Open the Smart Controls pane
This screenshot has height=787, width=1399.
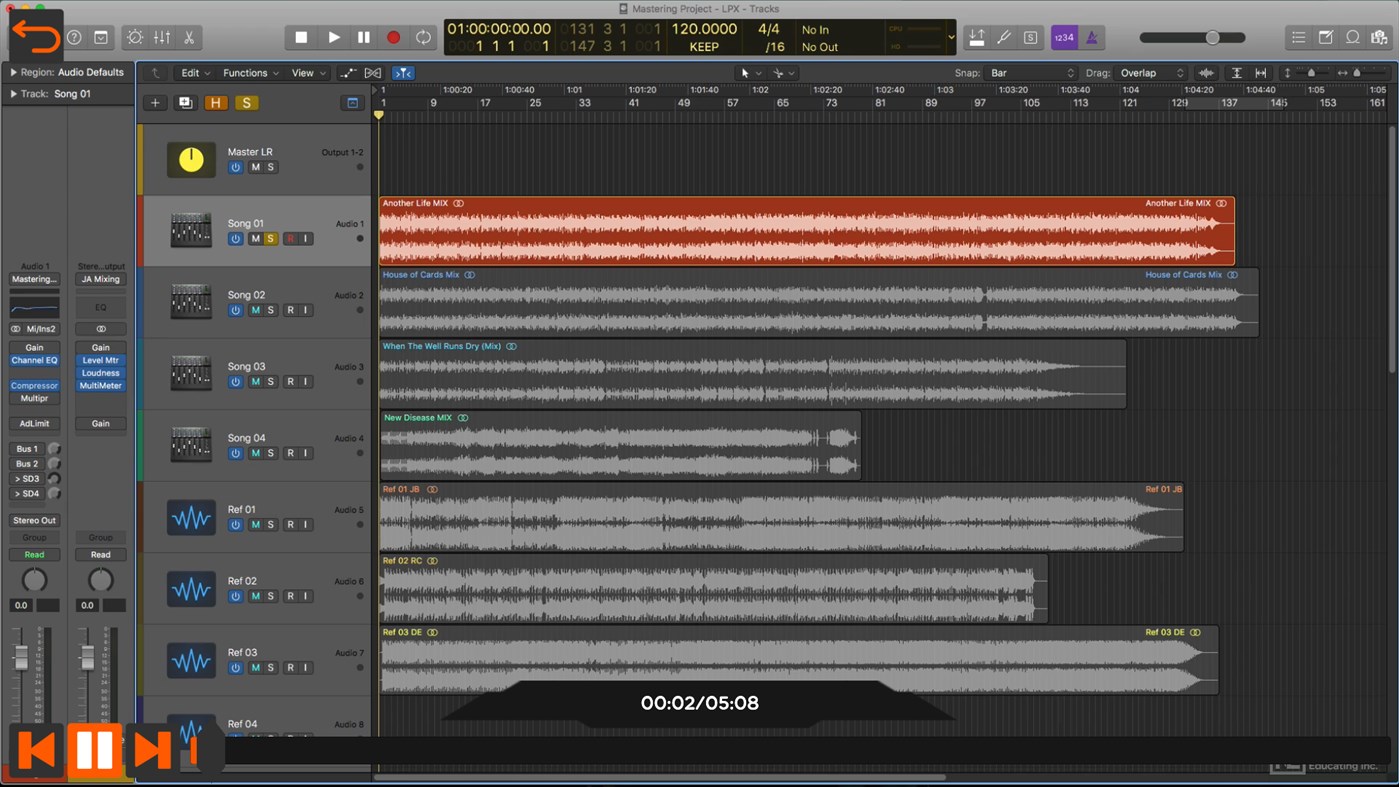(135, 37)
